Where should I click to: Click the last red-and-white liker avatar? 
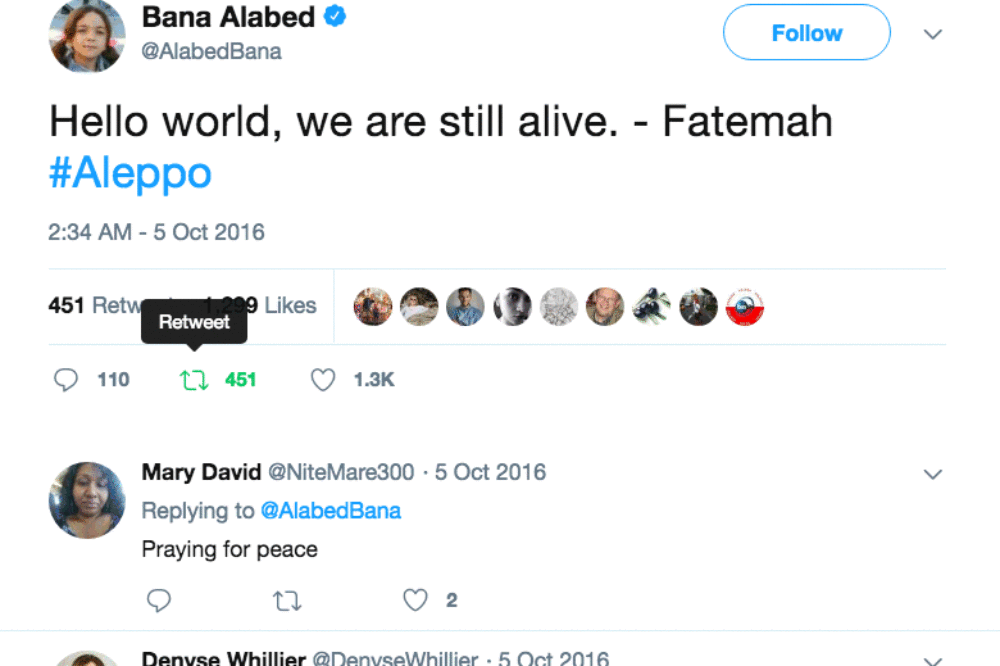point(744,306)
